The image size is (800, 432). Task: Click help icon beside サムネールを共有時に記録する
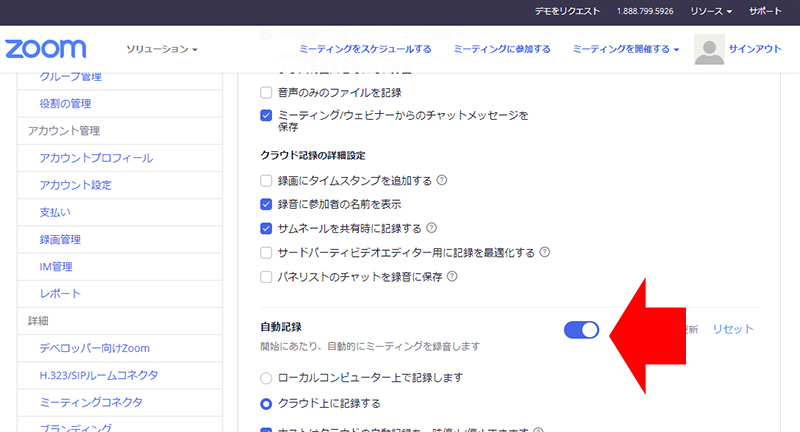coord(431,228)
